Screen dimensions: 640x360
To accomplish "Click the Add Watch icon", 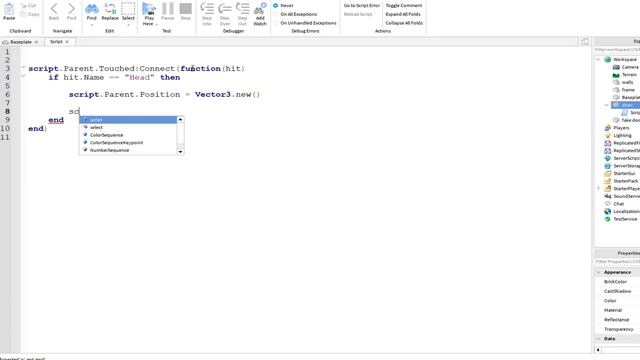I will (260, 9).
